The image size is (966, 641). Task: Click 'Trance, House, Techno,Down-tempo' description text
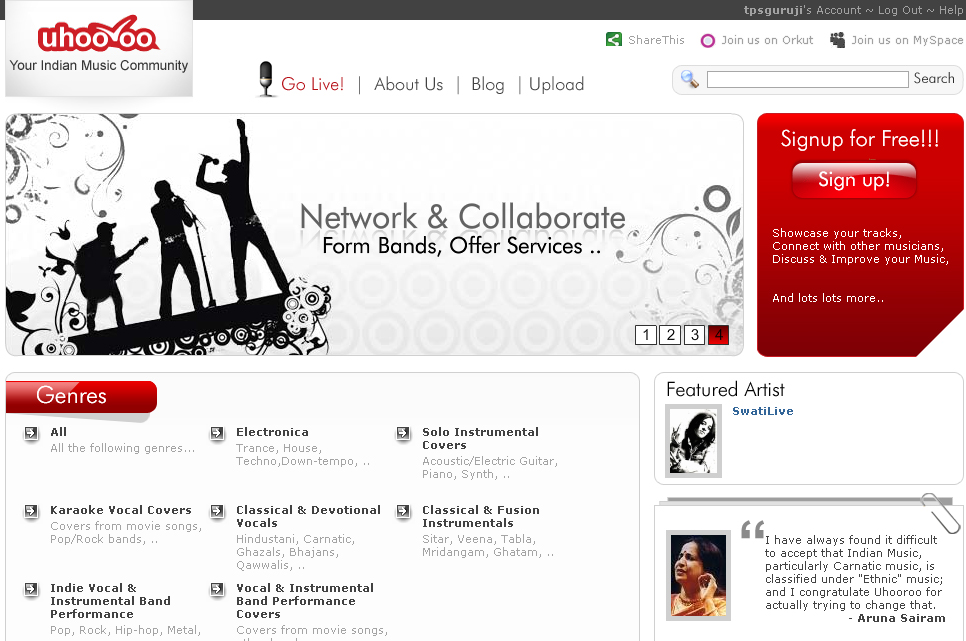point(302,455)
